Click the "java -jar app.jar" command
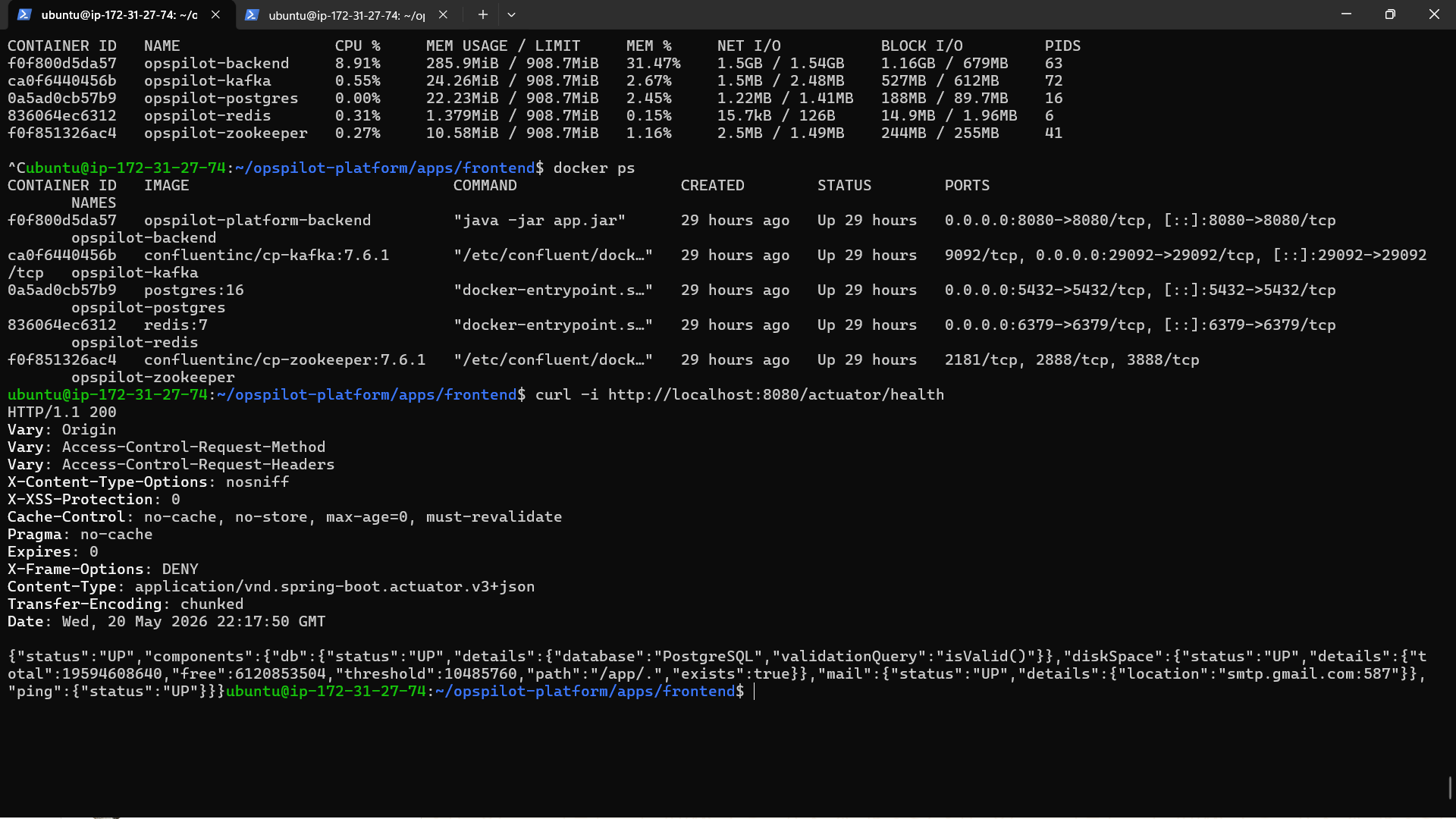The height and width of the screenshot is (819, 1456). tap(540, 221)
